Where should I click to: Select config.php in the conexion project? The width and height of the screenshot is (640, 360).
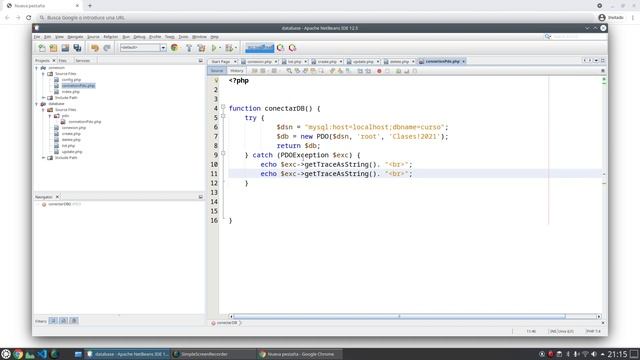point(71,80)
